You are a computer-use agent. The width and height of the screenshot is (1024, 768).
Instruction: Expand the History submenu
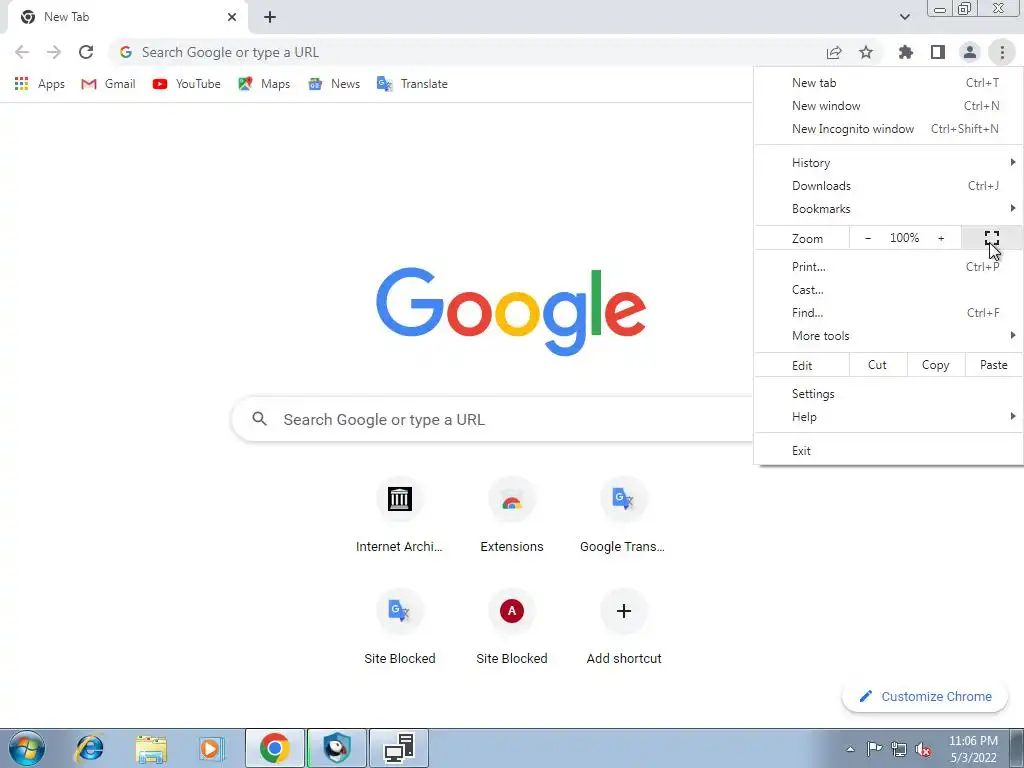tap(888, 163)
